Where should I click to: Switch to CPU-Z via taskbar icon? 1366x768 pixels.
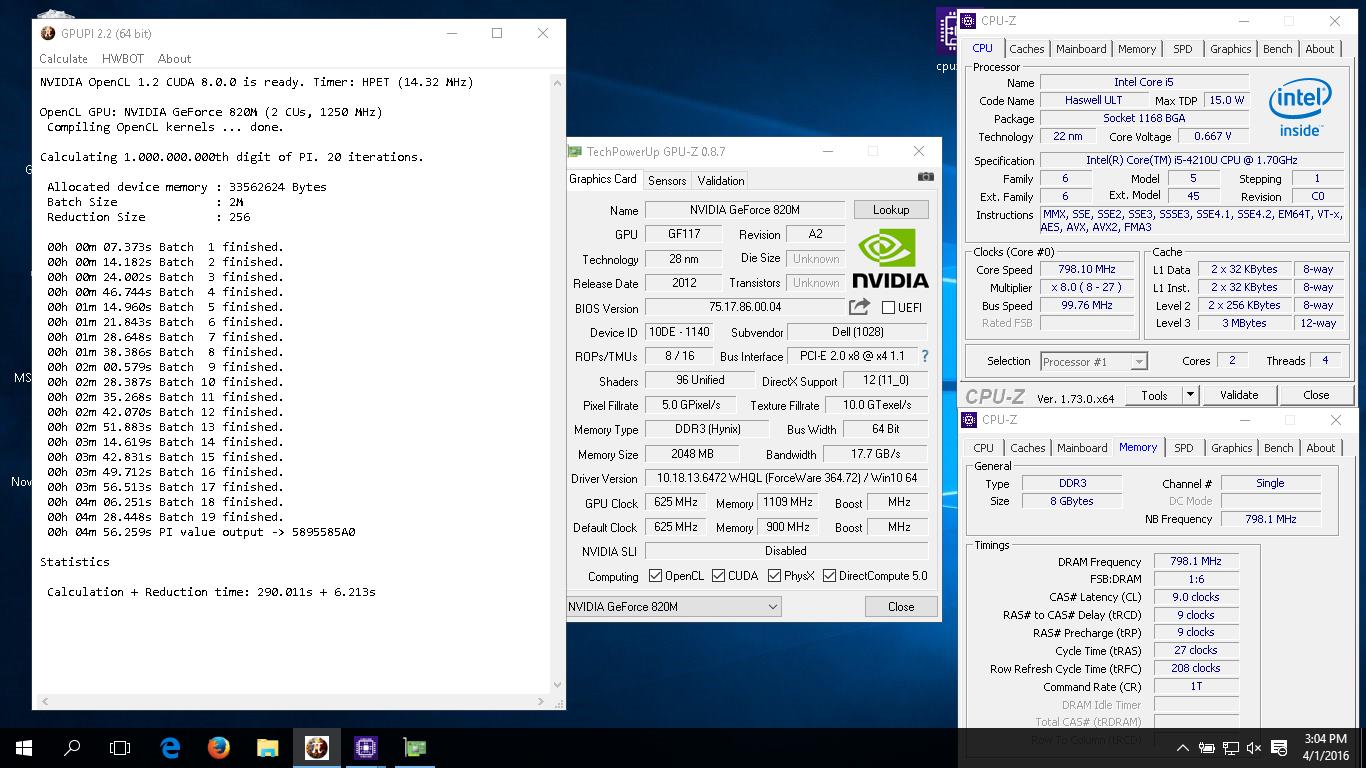365,748
